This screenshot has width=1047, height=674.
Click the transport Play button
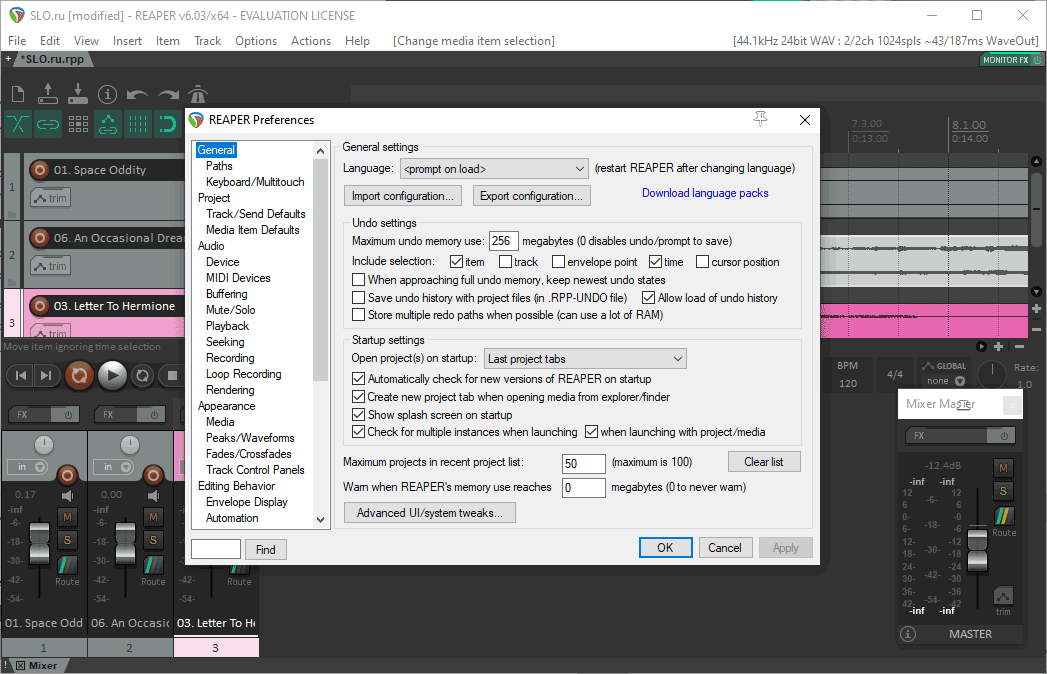(112, 375)
